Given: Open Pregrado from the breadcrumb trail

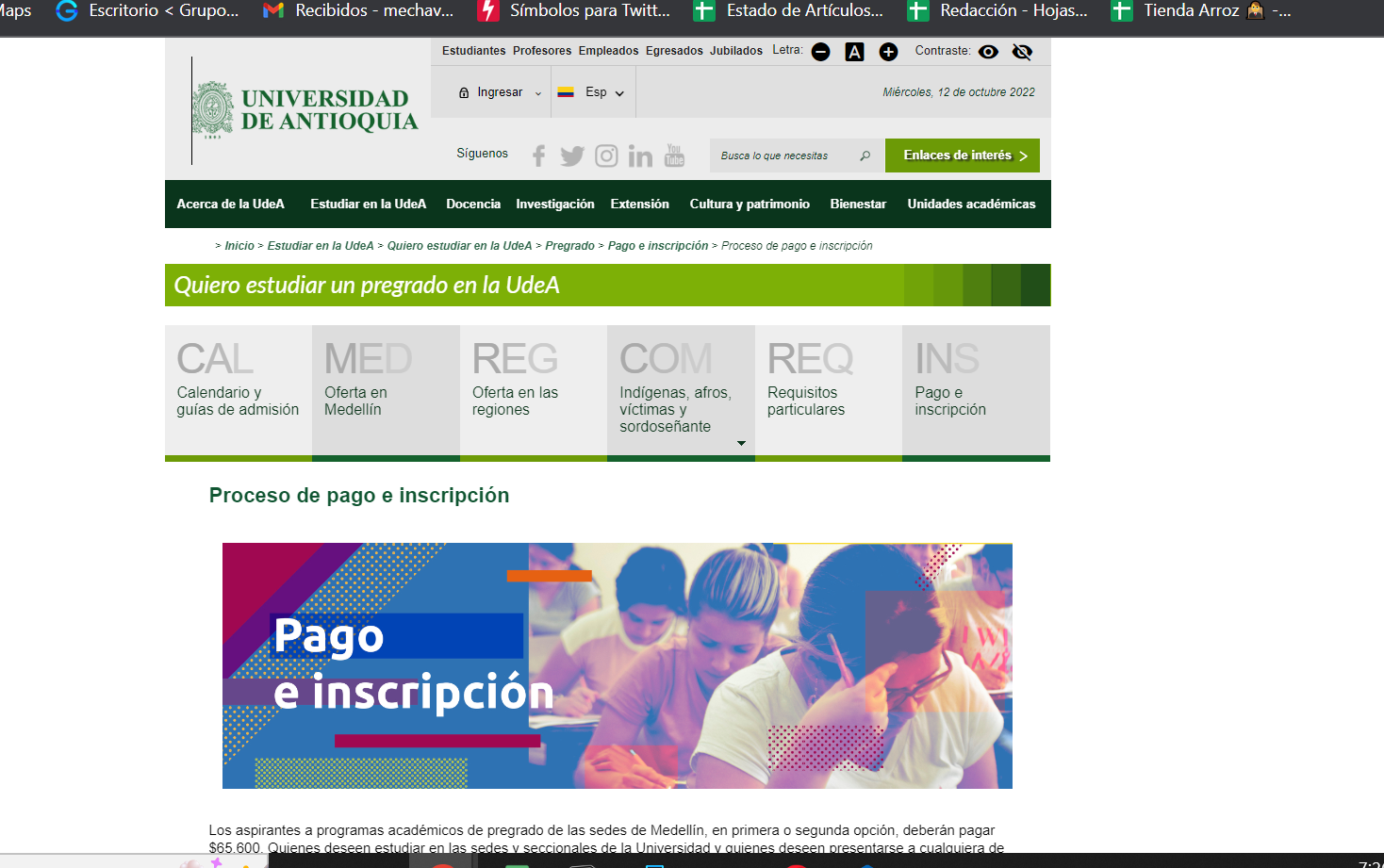Looking at the screenshot, I should [570, 245].
